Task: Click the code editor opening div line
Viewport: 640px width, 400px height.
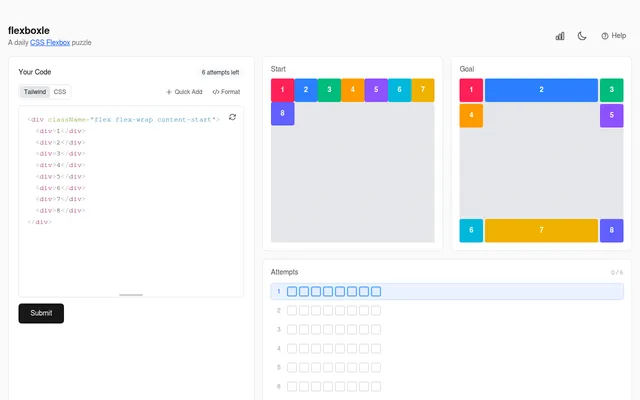Action: click(124, 120)
